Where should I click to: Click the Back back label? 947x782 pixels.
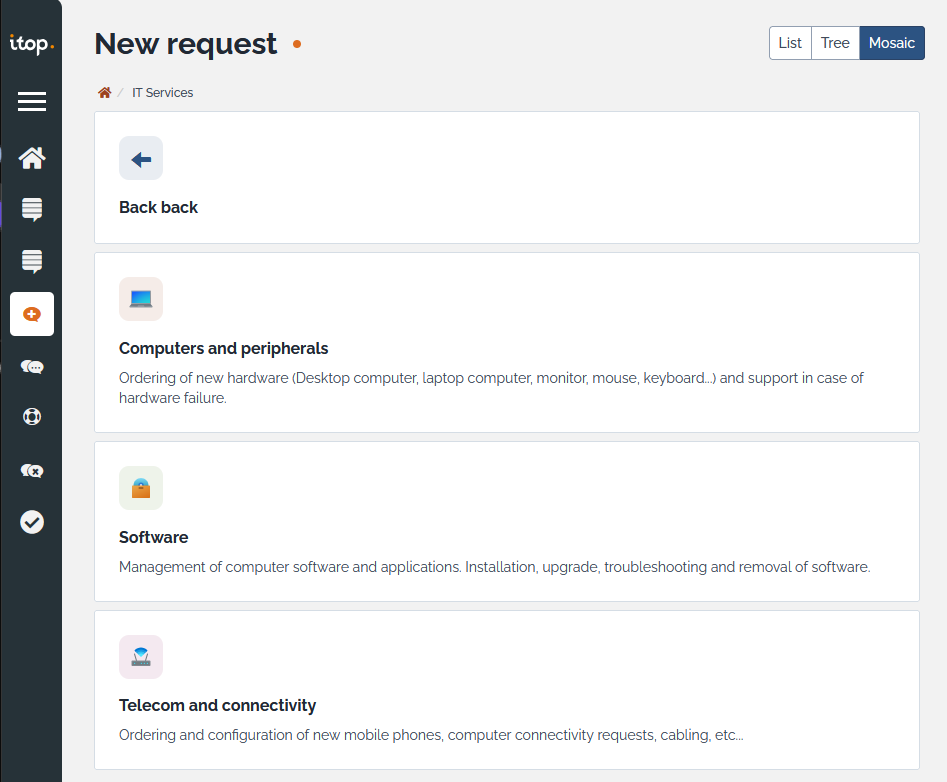point(158,208)
